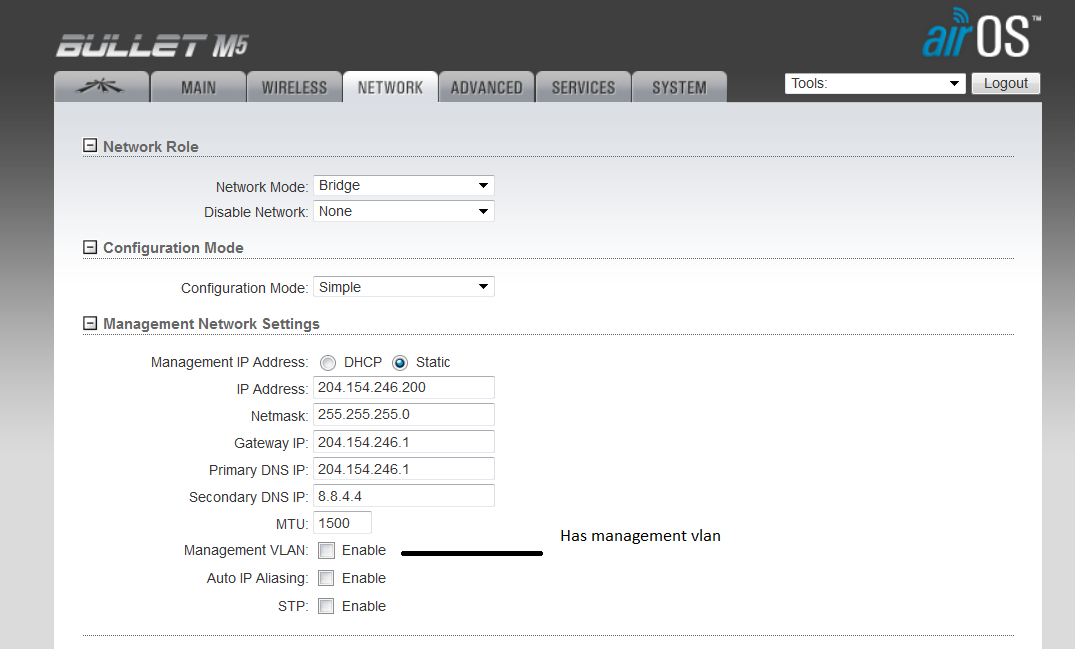Enable the STP checkbox
This screenshot has width=1075, height=649.
[326, 607]
